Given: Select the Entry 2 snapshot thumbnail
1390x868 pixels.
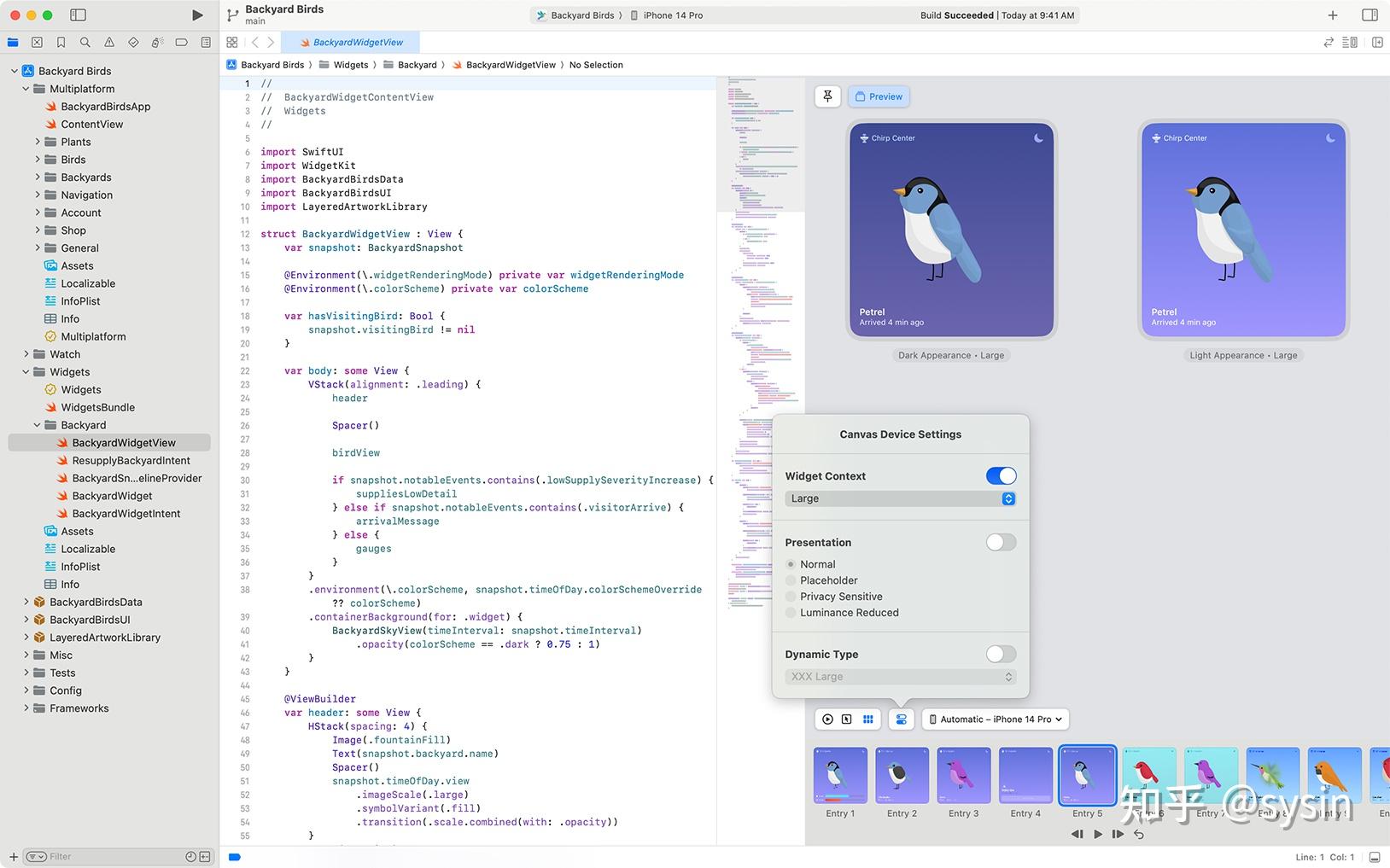Looking at the screenshot, I should point(902,775).
